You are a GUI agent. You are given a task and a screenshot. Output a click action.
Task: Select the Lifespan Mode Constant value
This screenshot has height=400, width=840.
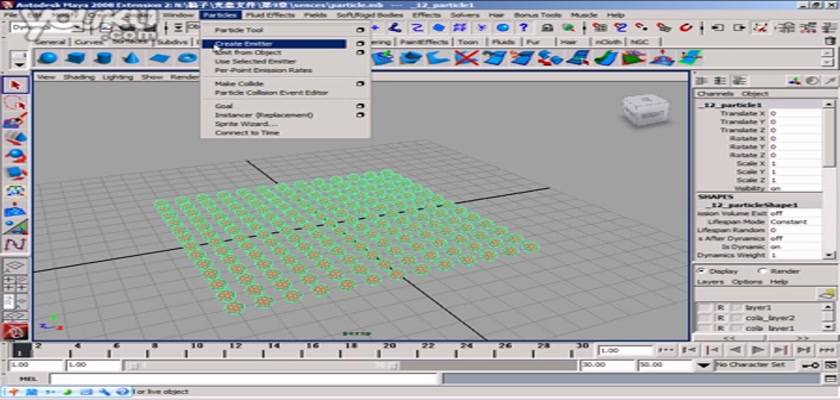point(795,222)
